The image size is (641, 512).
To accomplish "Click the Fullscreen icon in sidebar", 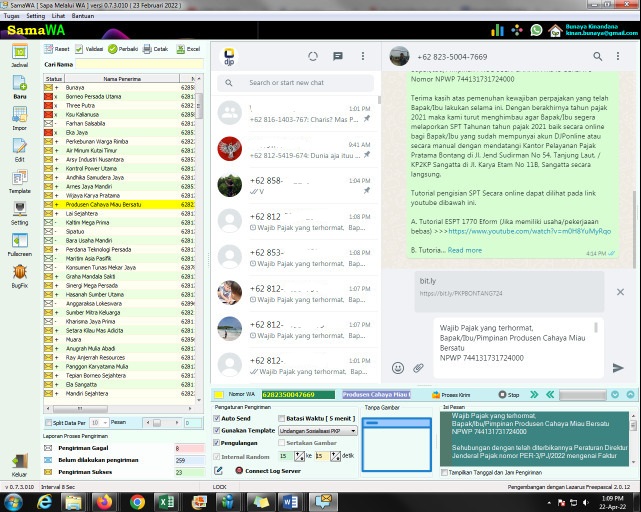I will tap(19, 243).
